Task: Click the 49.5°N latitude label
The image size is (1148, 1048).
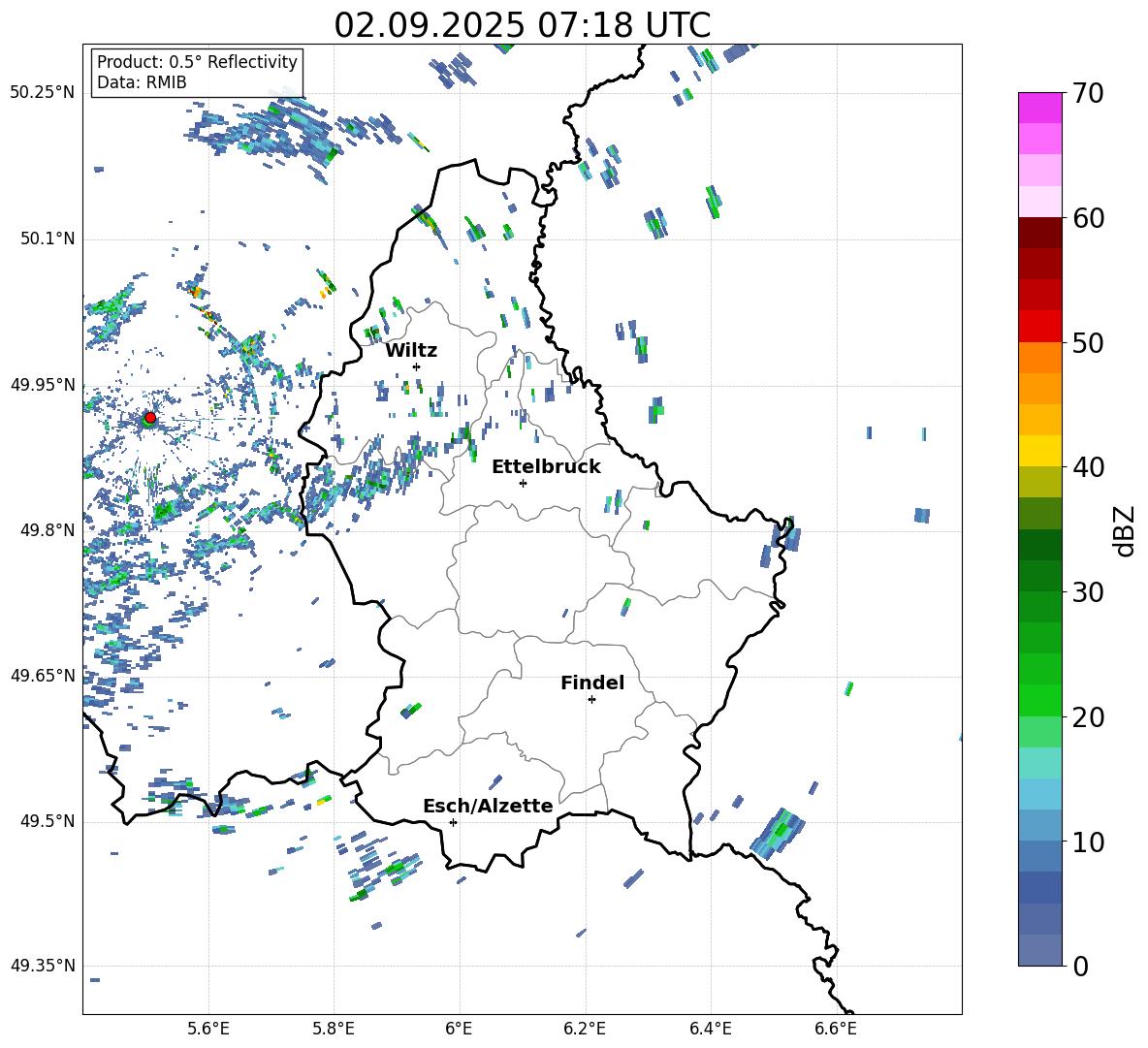Action: point(48,821)
